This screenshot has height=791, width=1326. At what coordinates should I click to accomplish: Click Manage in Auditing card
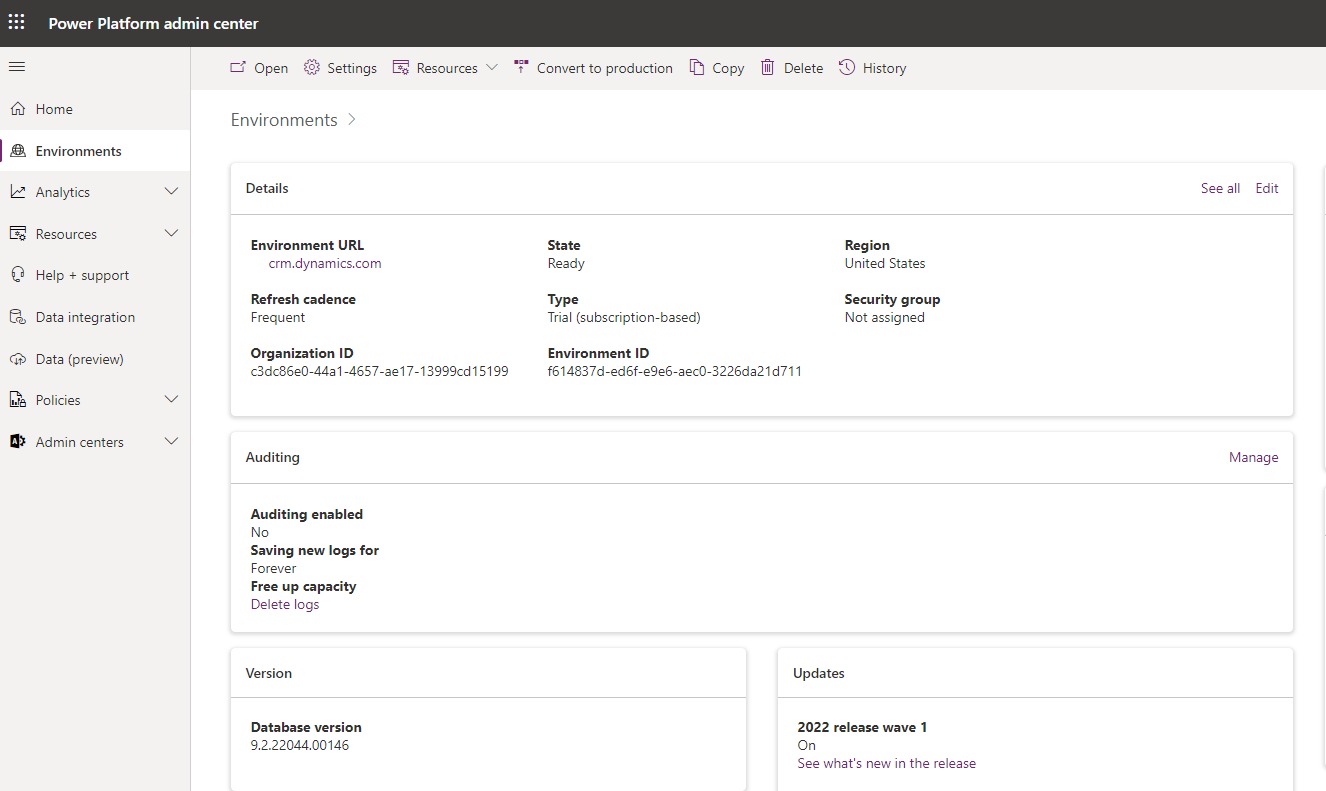point(1253,457)
